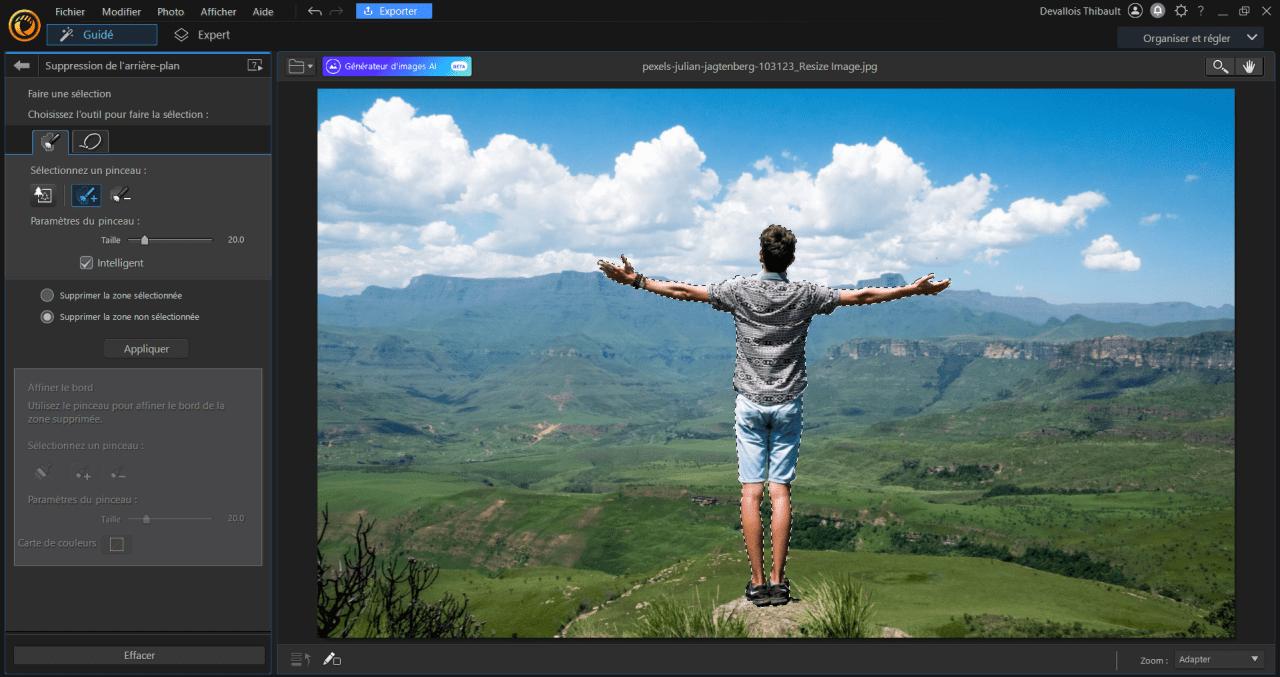Select the hand pan tool

pos(1248,66)
